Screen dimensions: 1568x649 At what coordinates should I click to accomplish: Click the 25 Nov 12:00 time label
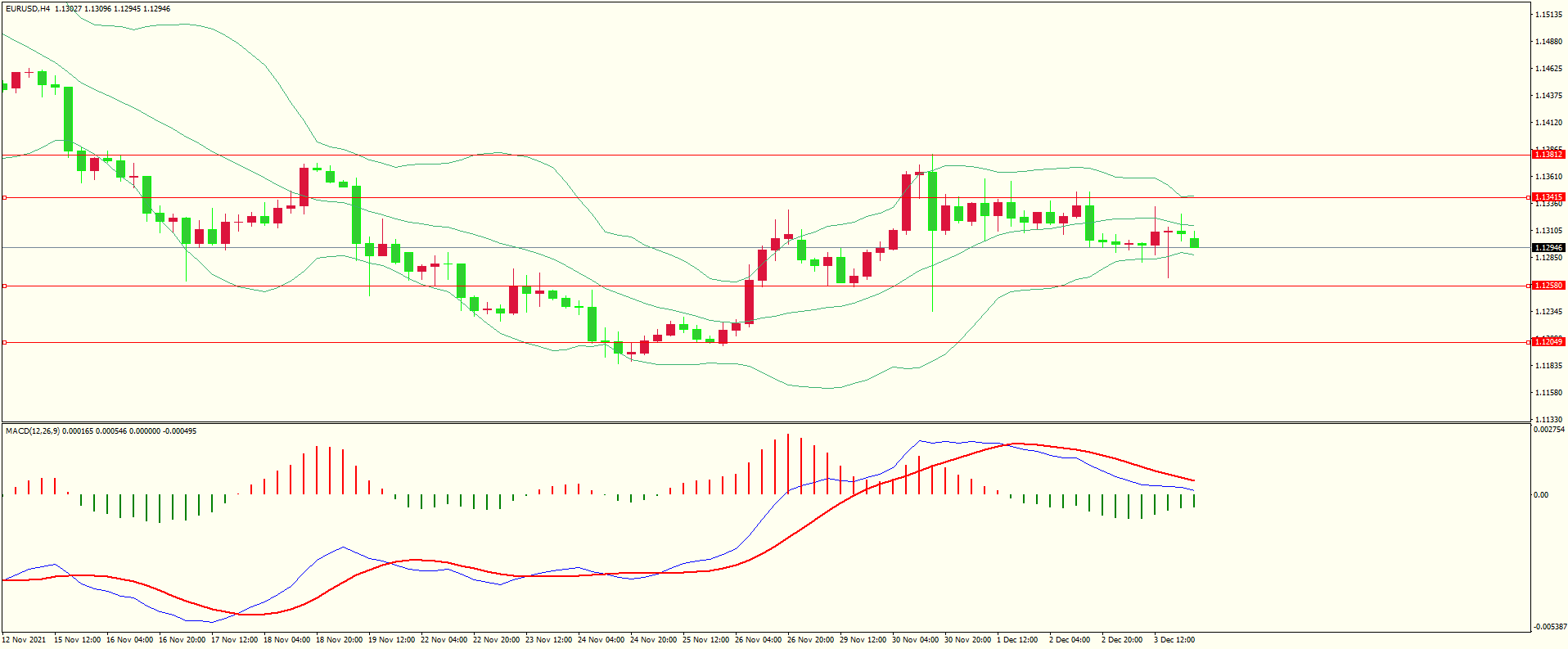pos(706,640)
